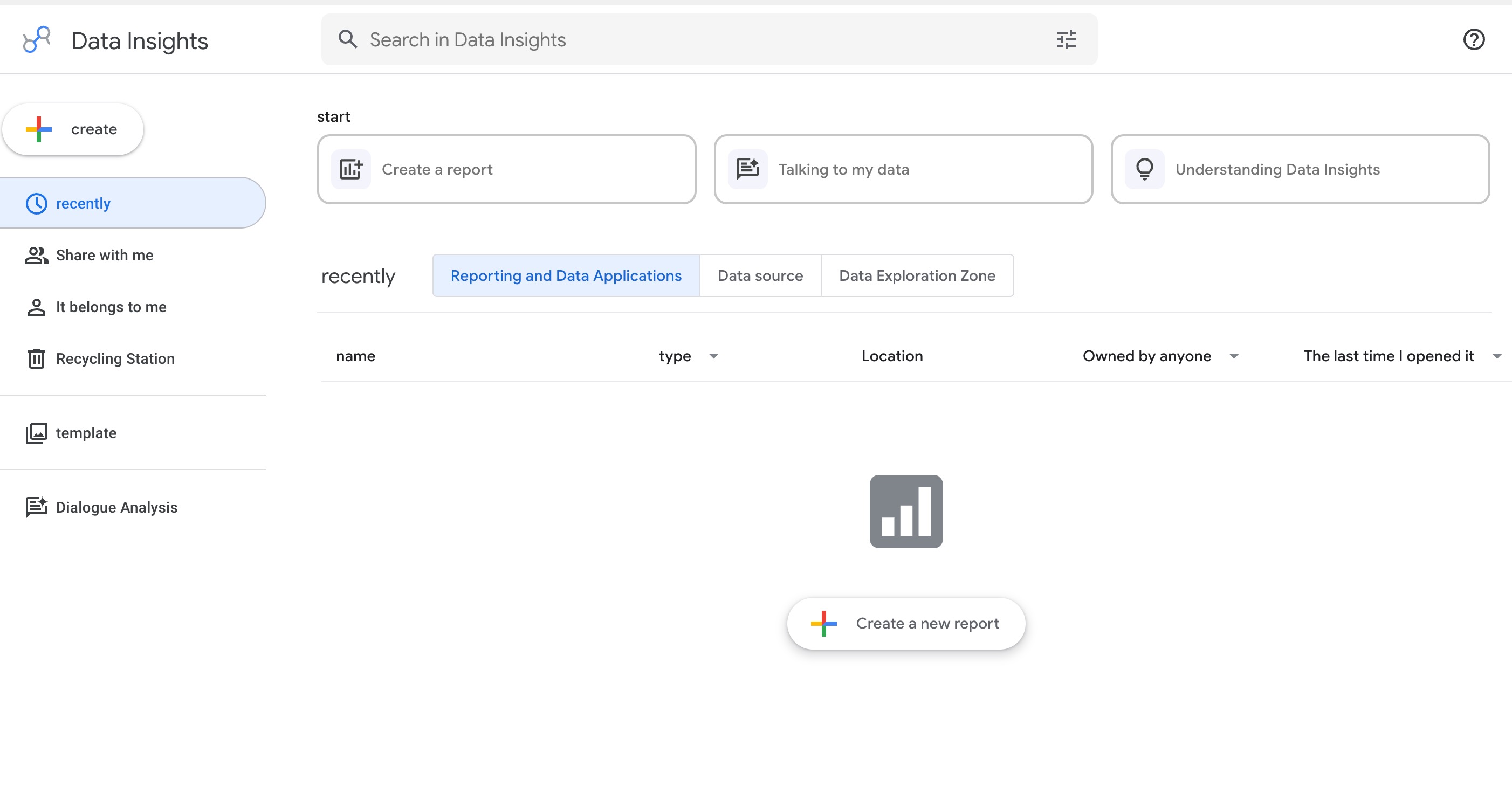Click the gray bar chart placeholder icon
The image size is (1512, 787).
click(906, 512)
